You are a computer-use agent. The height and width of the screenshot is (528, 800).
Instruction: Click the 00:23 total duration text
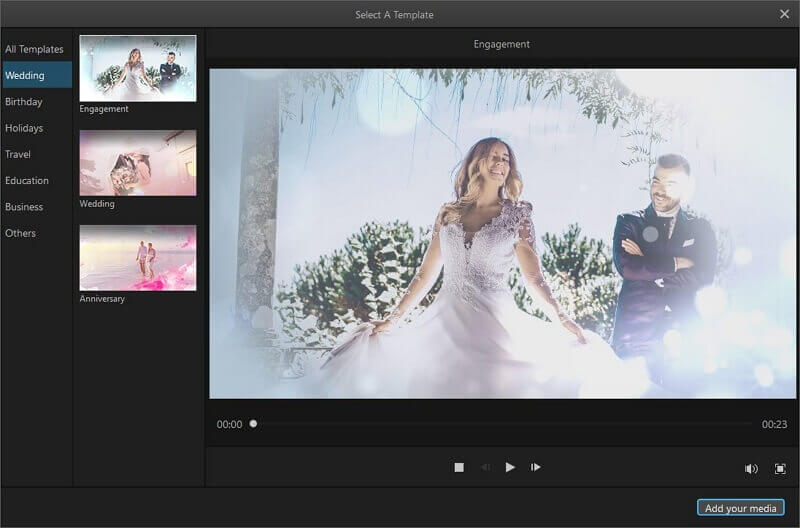[774, 424]
